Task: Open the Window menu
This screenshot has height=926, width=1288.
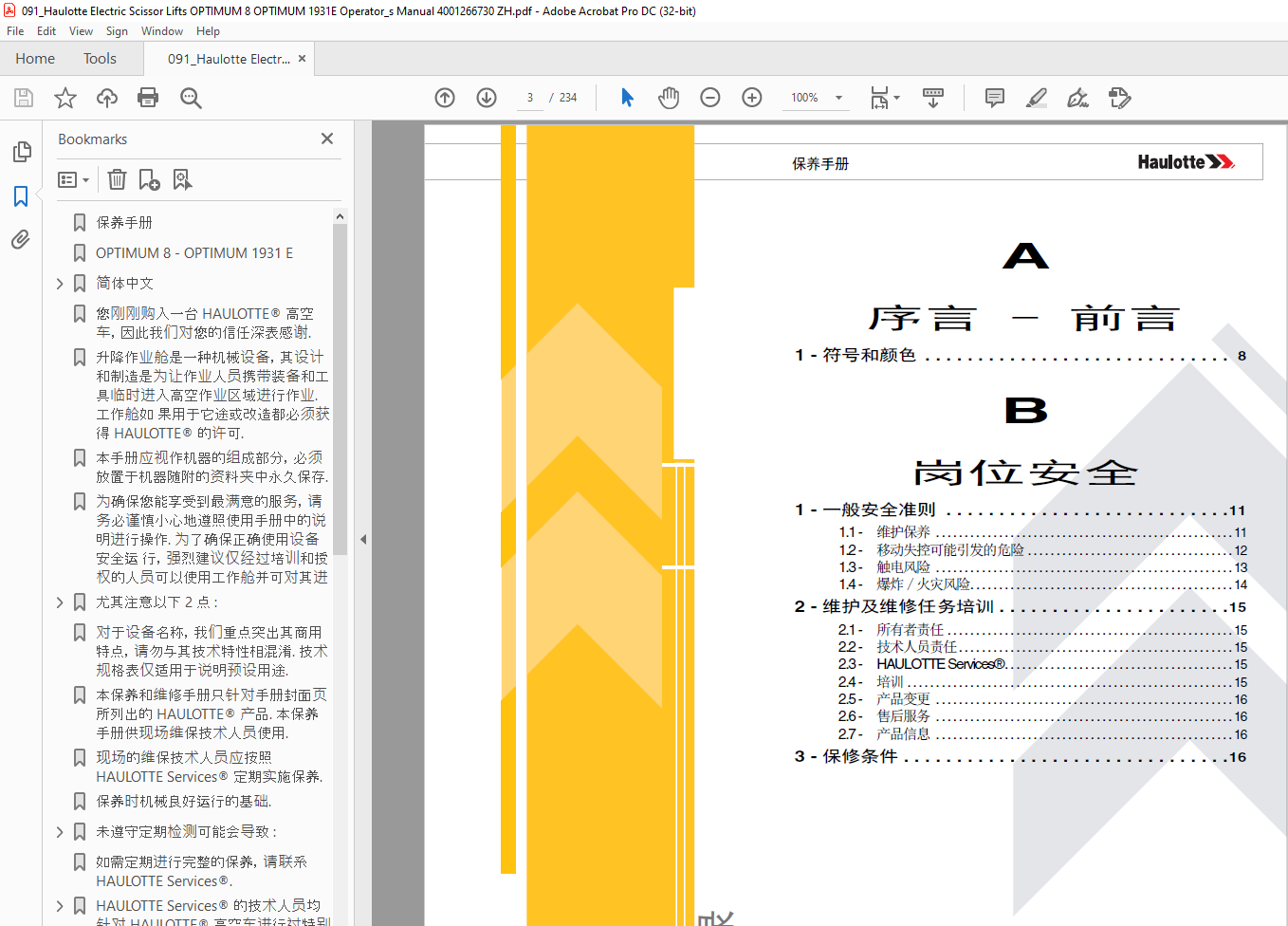Action: click(162, 31)
